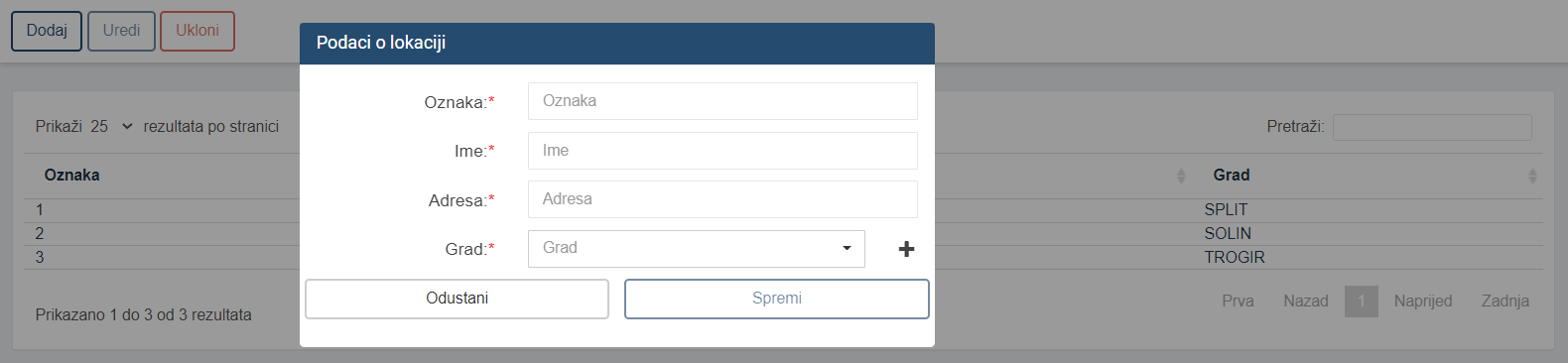Click the plus icon to add a city
Image resolution: width=1568 pixels, height=363 pixels.
coord(906,249)
